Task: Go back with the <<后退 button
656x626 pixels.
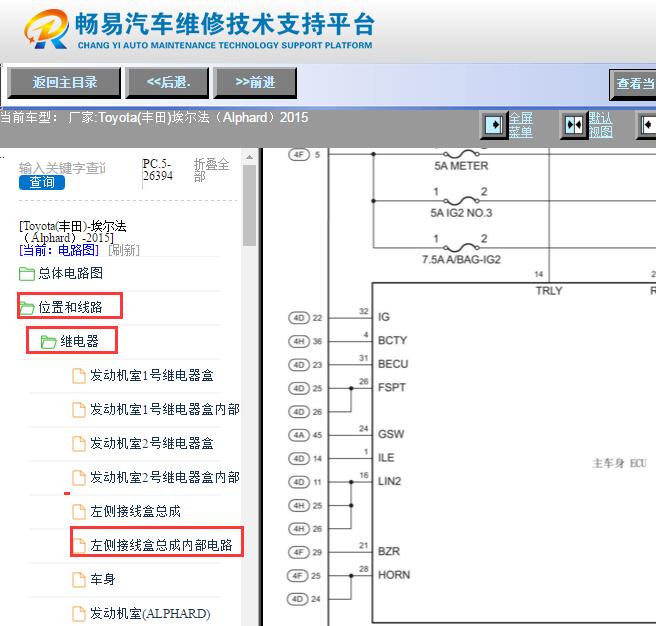Action: [167, 82]
